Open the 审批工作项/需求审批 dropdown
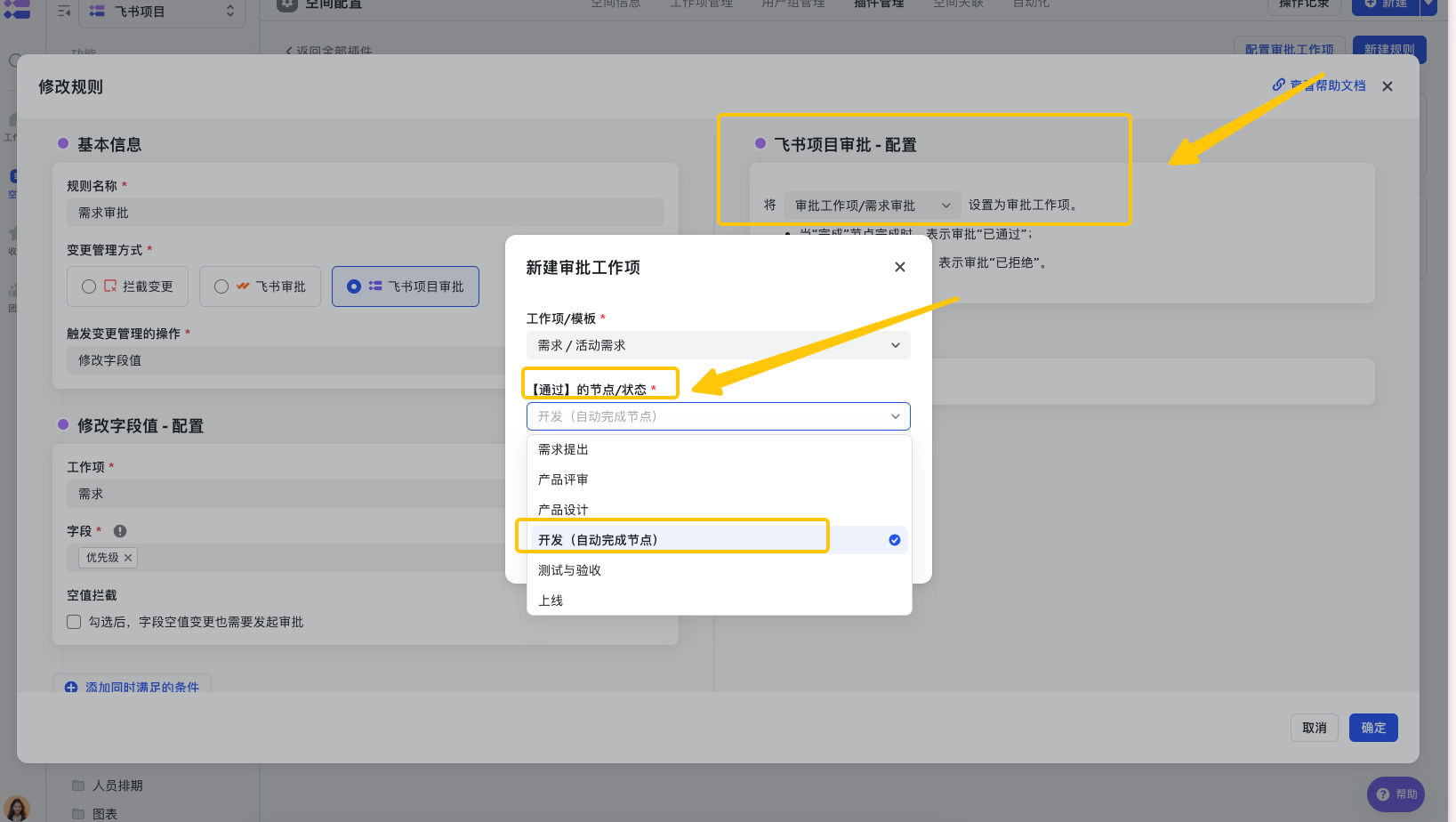Viewport: 1456px width, 822px height. pos(872,205)
